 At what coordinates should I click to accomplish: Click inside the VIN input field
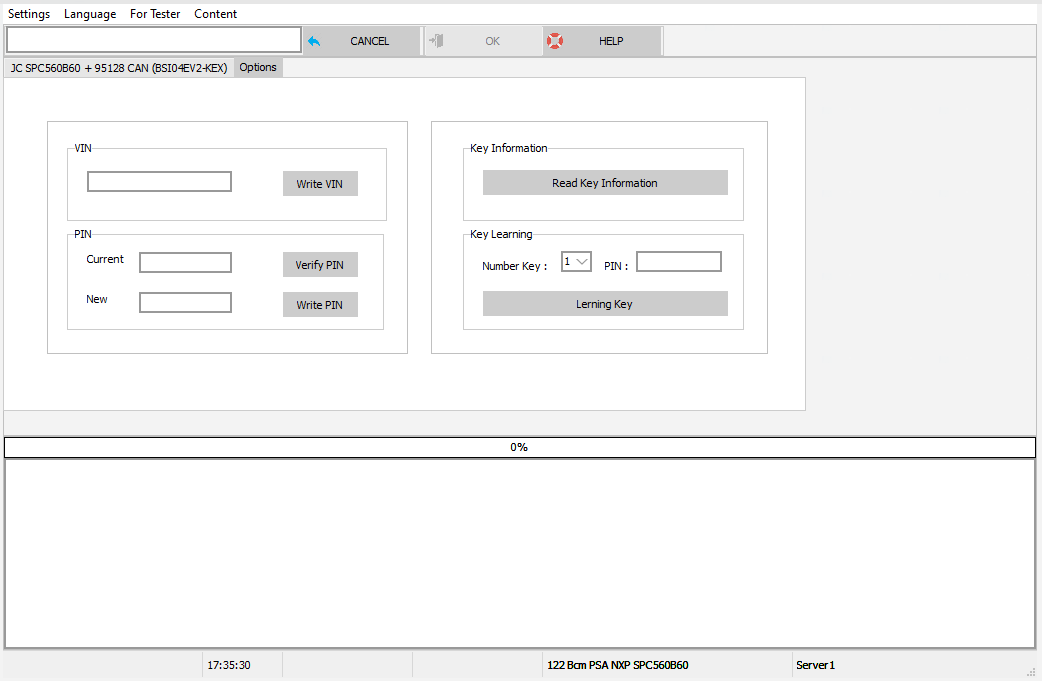[159, 181]
